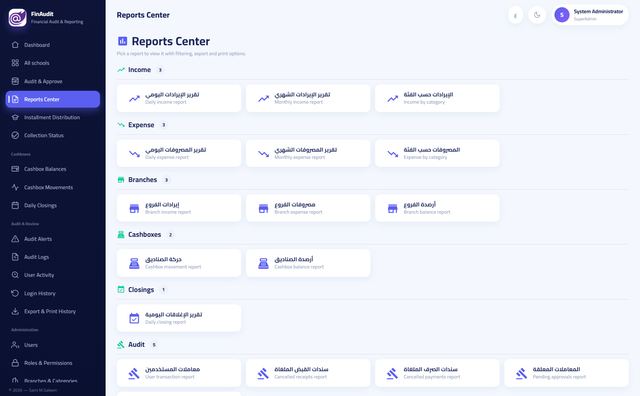Open the Daily expense report card

point(179,153)
